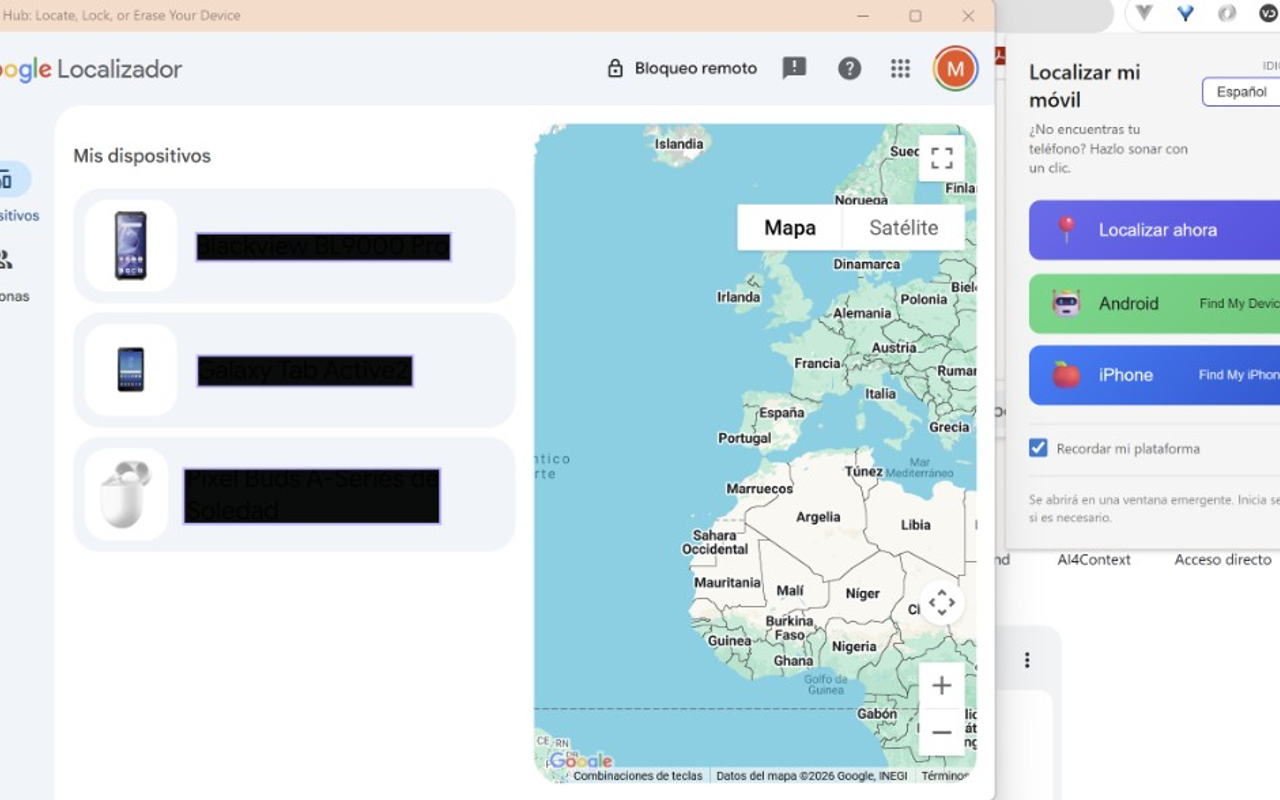Open Términos link on map
1280x800 pixels.
(x=945, y=776)
